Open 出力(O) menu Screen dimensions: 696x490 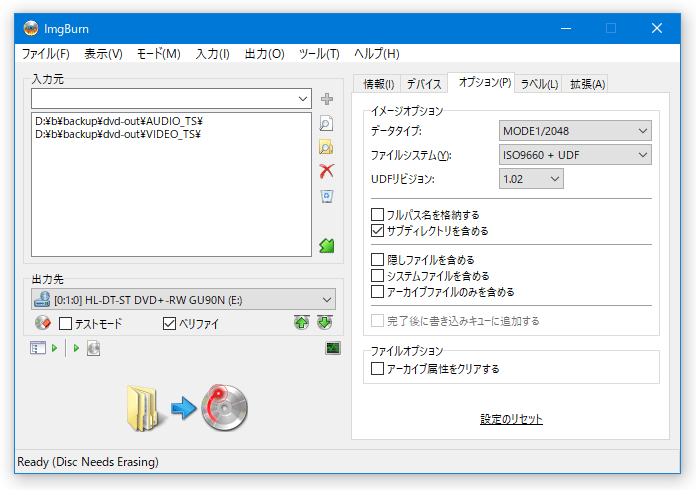[x=265, y=54]
